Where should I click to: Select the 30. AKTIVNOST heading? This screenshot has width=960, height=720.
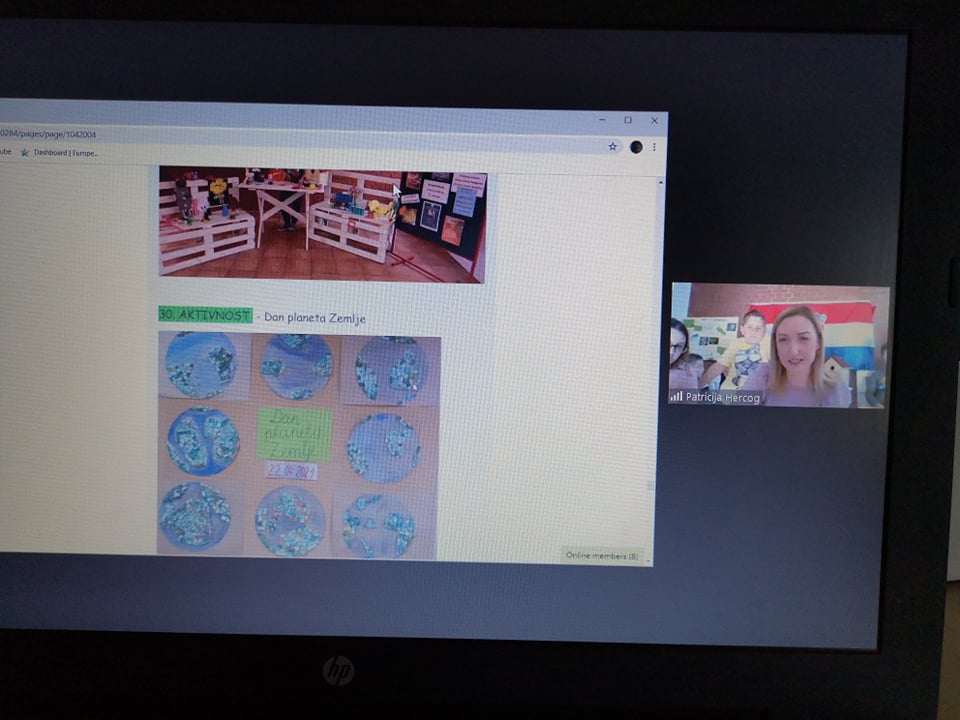pyautogui.click(x=205, y=315)
